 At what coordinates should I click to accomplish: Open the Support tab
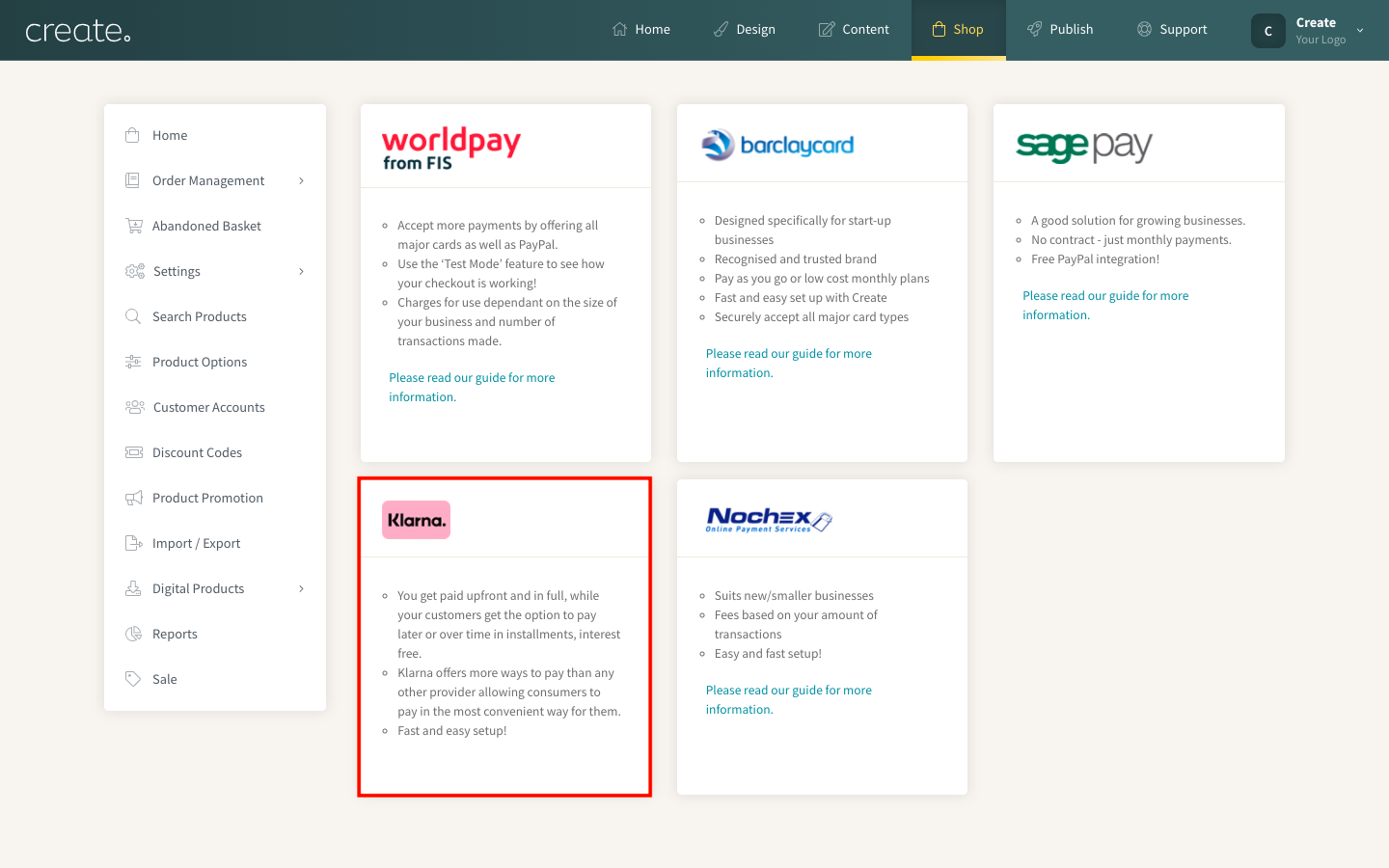click(x=1172, y=30)
